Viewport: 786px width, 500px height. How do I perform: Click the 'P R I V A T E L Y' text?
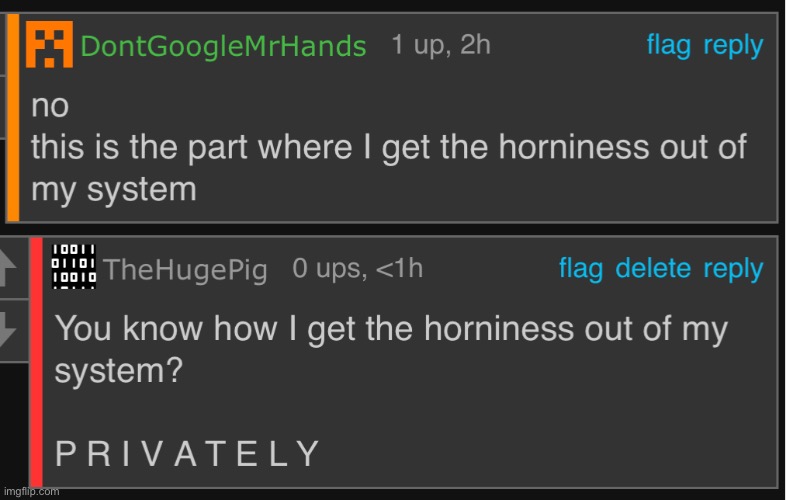coord(187,454)
